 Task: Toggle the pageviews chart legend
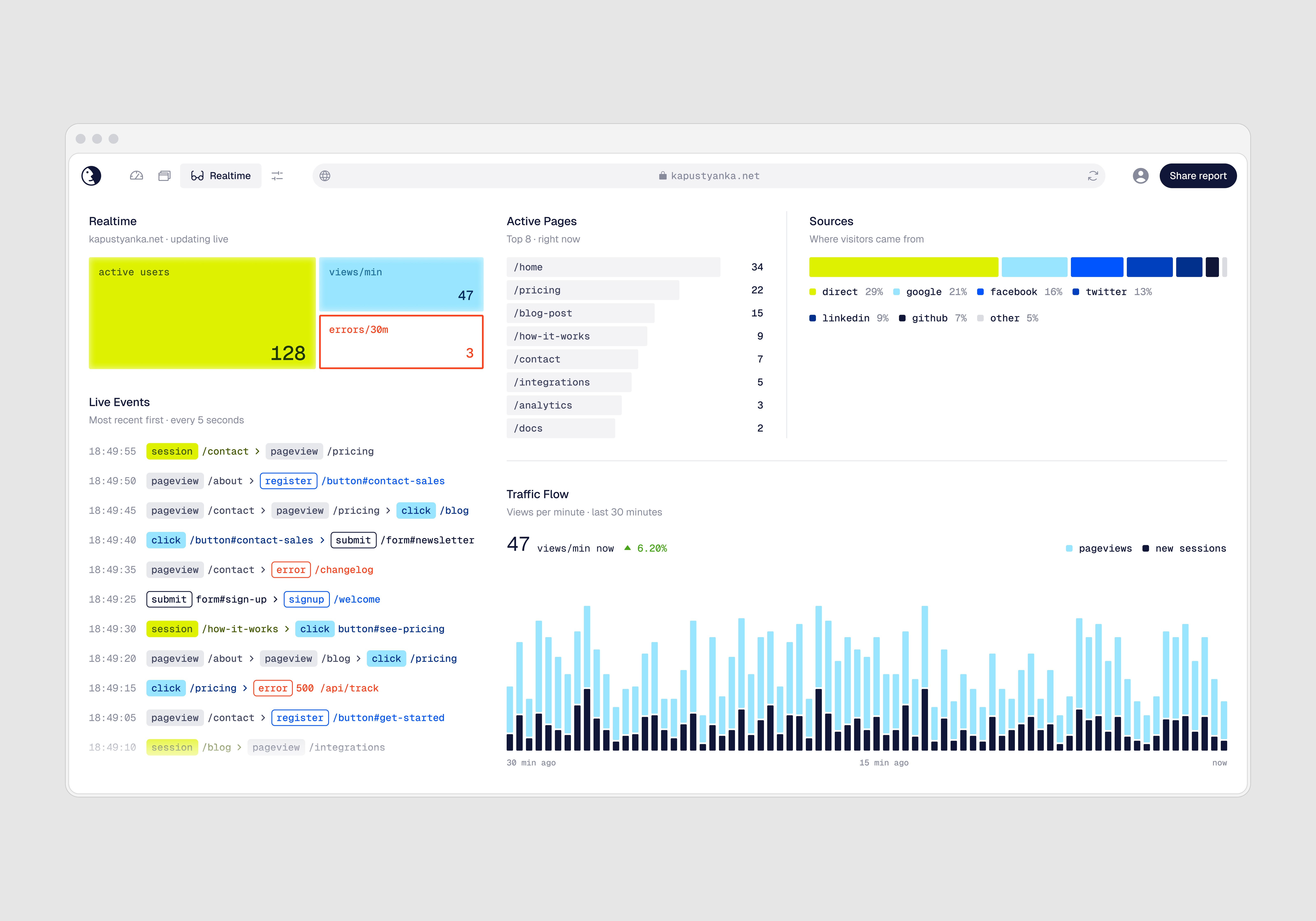point(1099,548)
